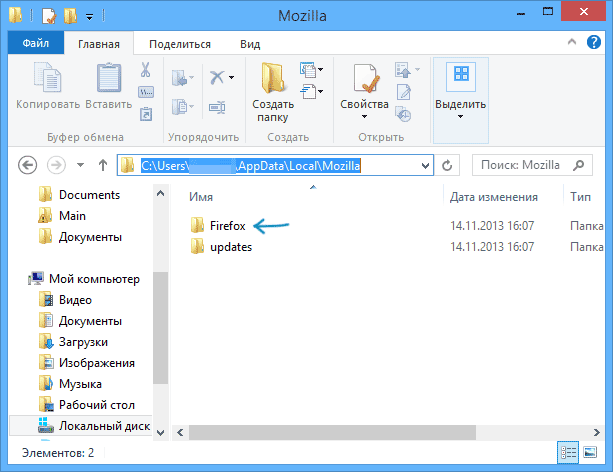Click the Back navigation arrow
613x472 pixels.
pos(27,165)
